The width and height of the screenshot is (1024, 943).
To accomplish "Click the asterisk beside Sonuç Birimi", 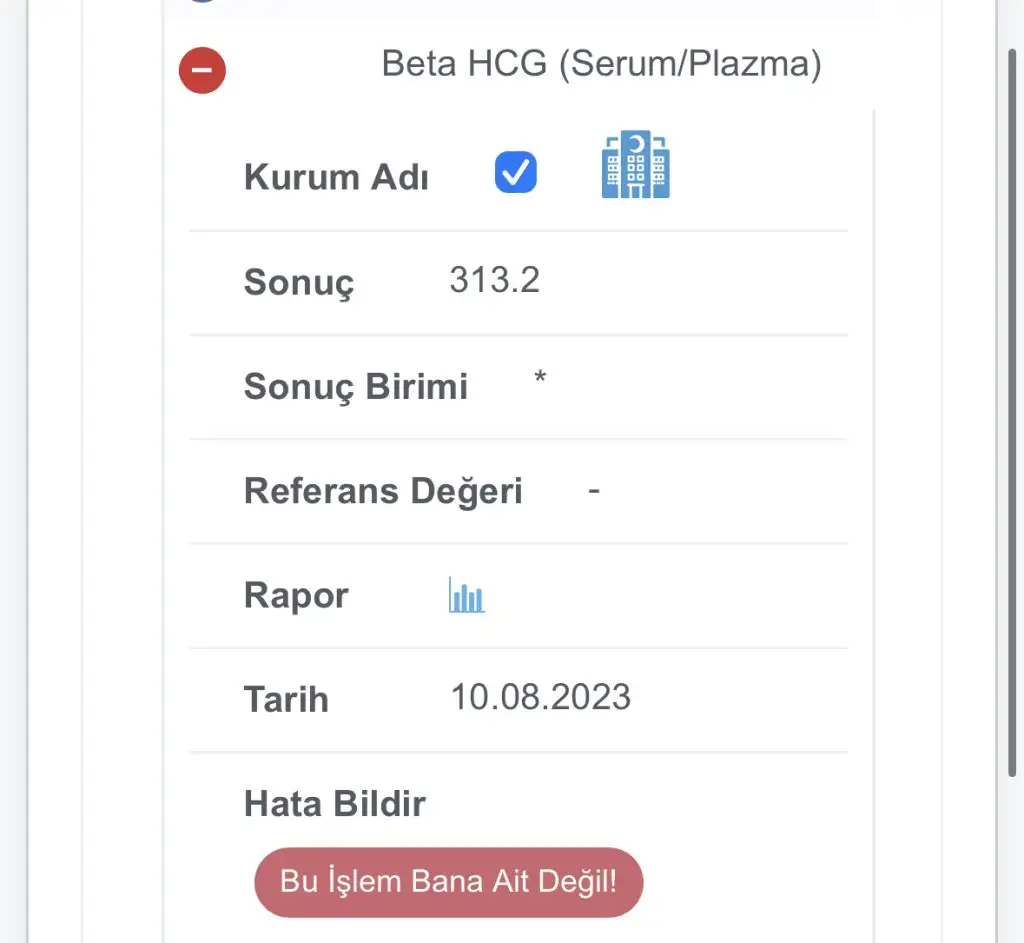I will (x=540, y=380).
